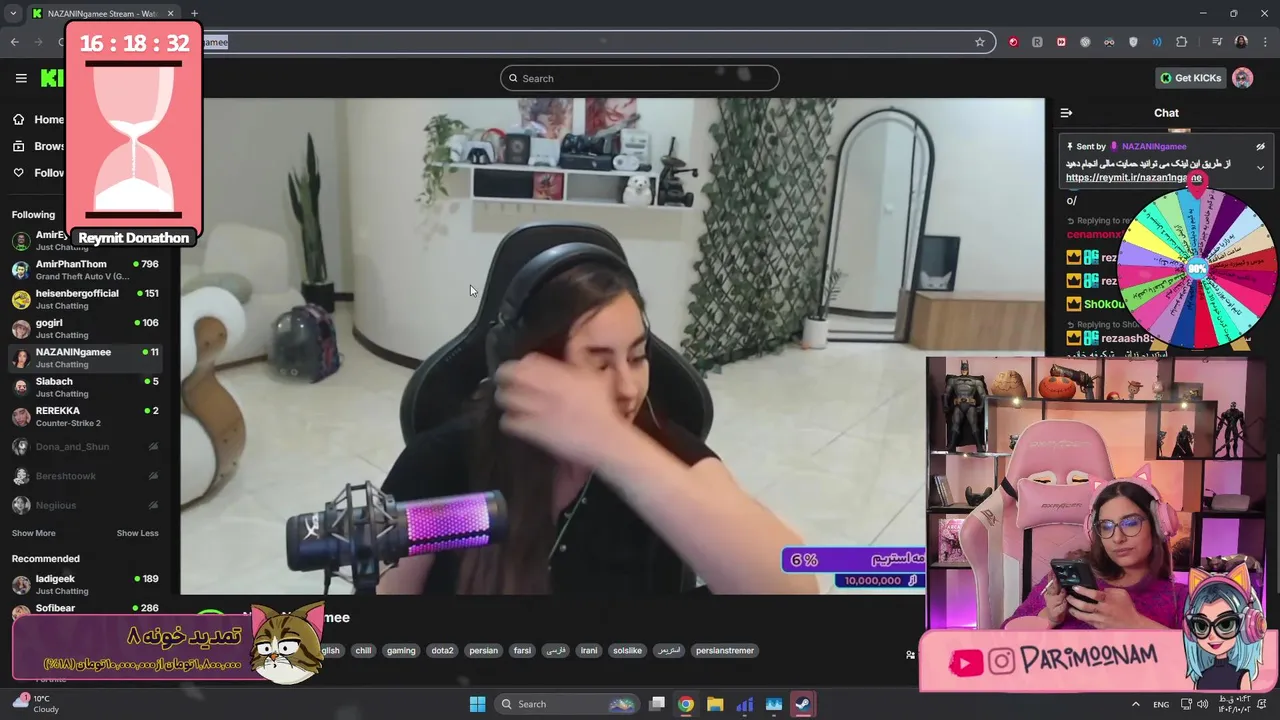Open offline Bereshtoowk channel
Screen dimensions: 1280x720
click(85, 476)
